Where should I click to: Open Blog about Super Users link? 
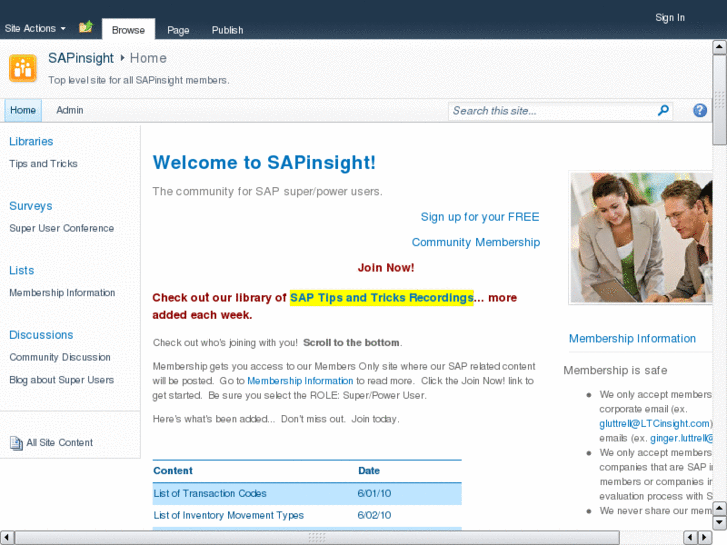tap(62, 380)
